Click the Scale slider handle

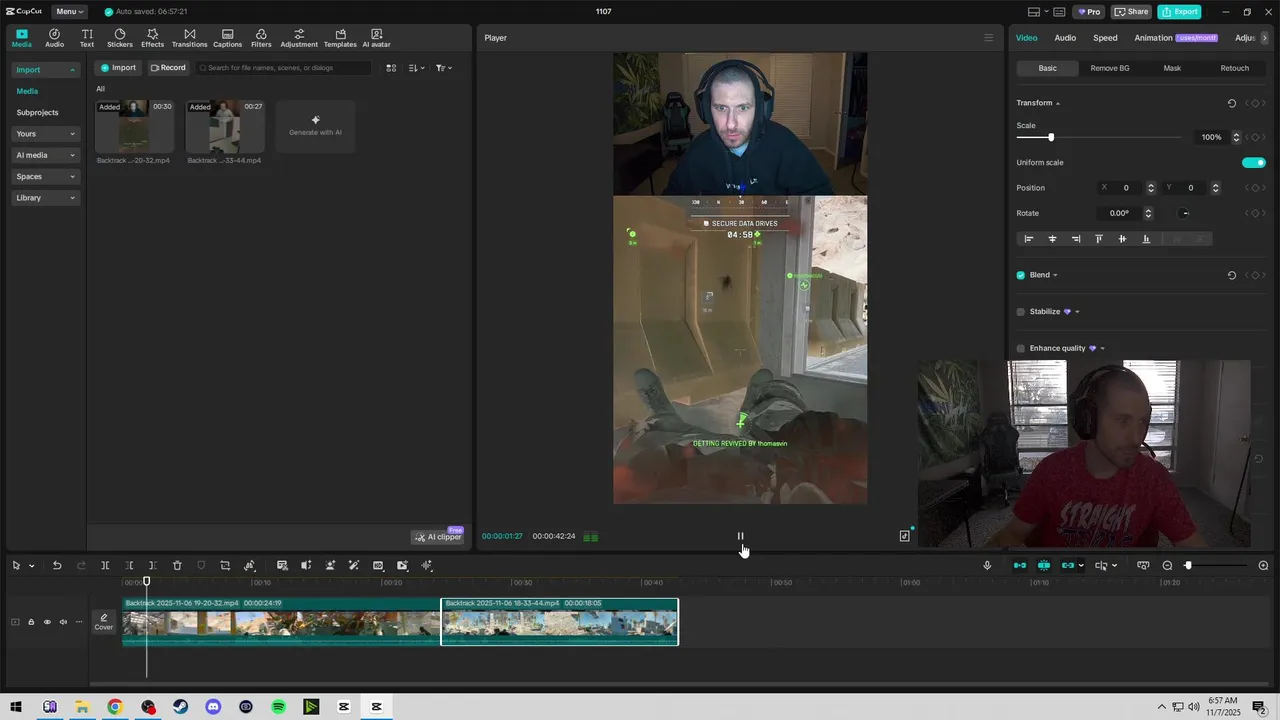1051,137
